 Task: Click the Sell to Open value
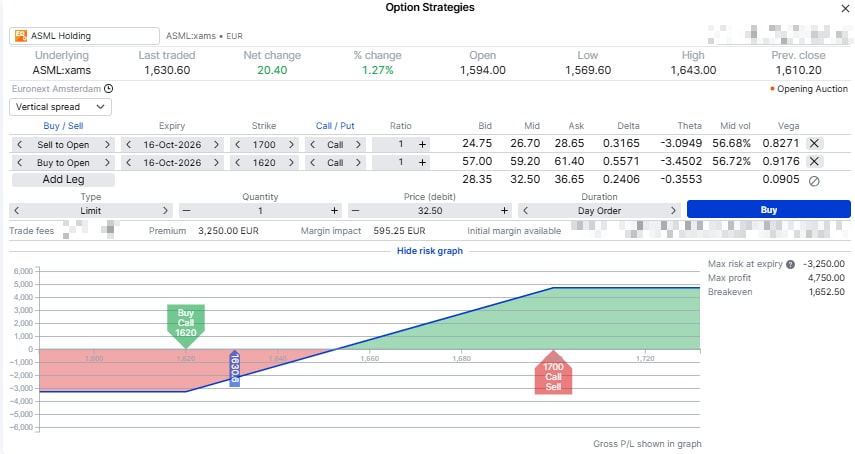[63, 144]
